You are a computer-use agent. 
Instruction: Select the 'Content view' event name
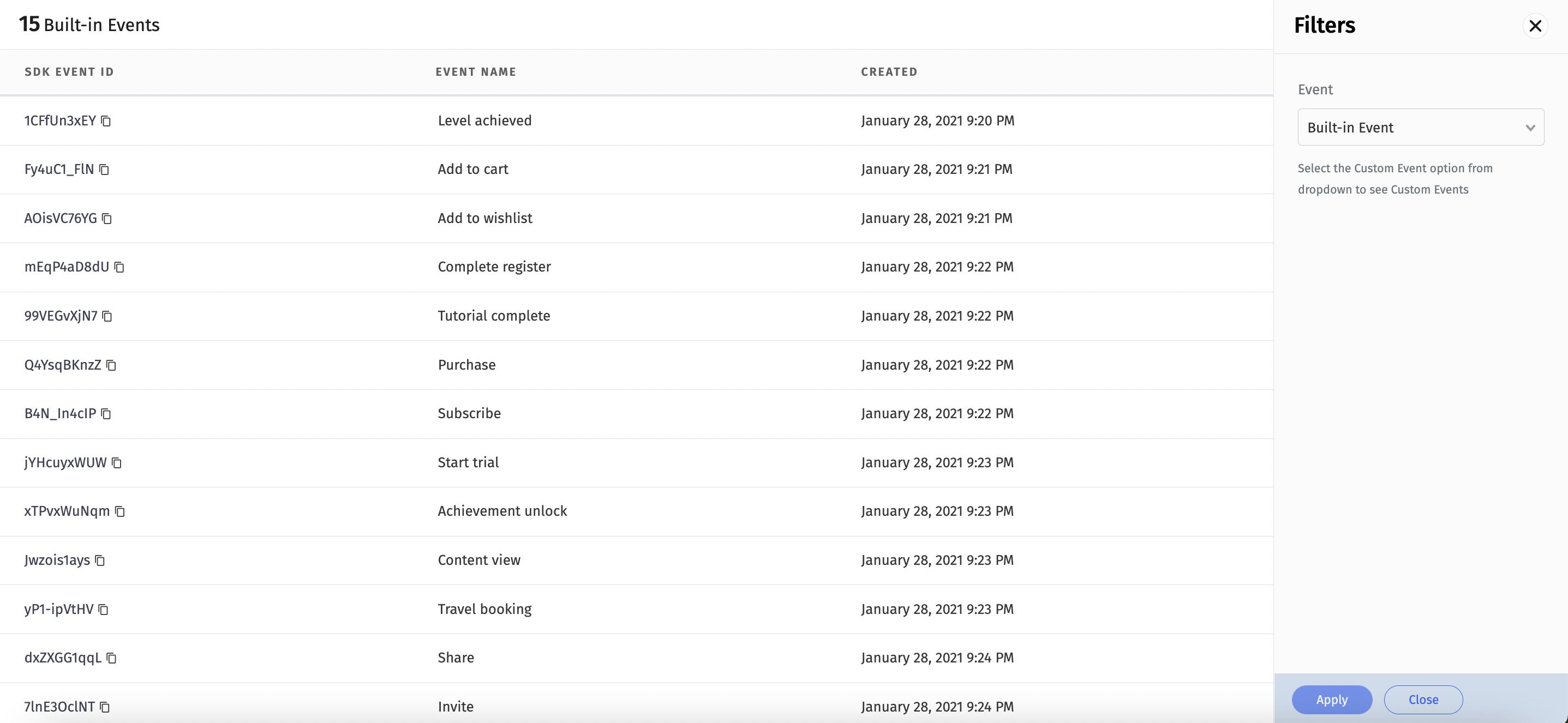tap(479, 560)
